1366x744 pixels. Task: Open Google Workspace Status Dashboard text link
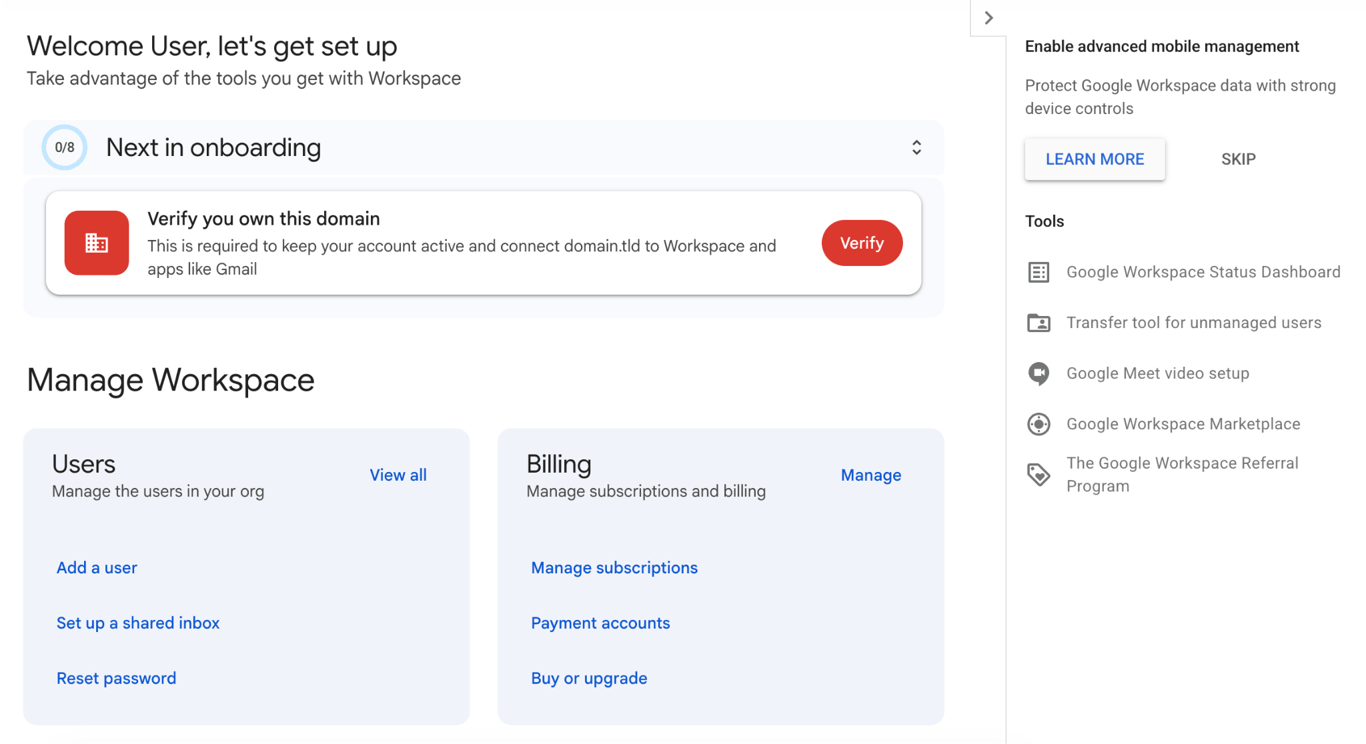[1203, 272]
